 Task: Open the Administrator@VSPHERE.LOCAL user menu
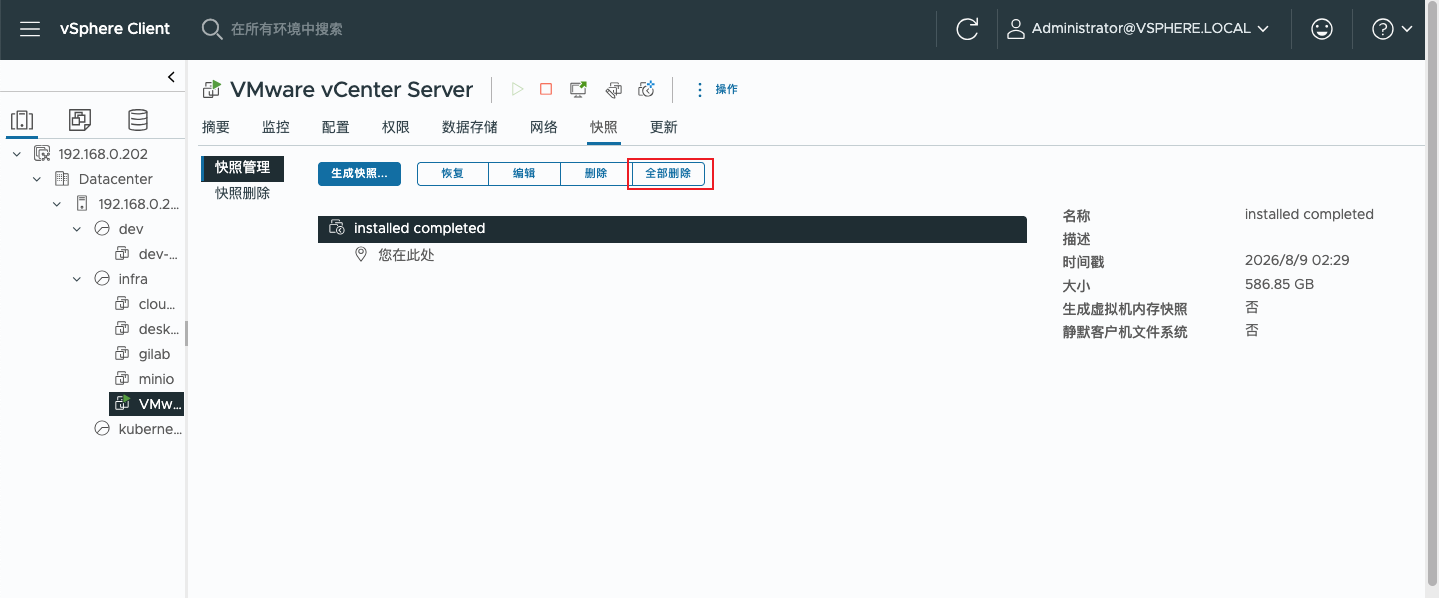[x=1139, y=29]
